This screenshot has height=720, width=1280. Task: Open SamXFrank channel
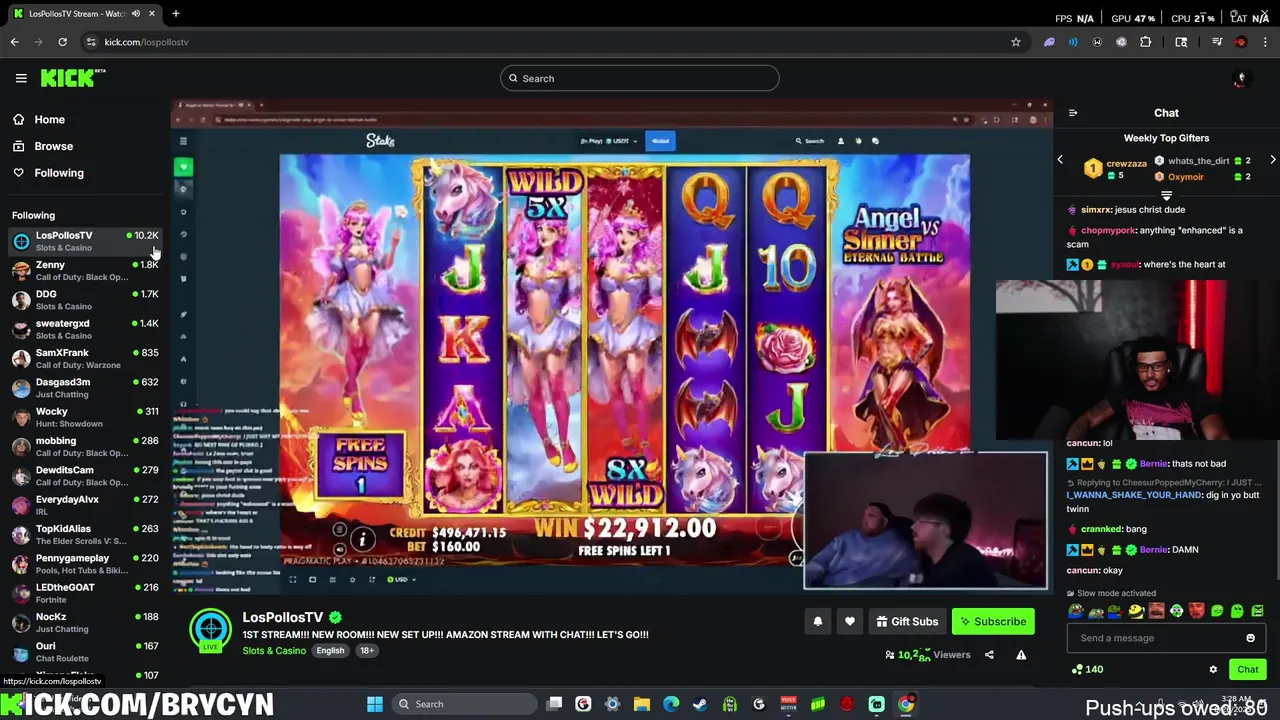click(84, 358)
